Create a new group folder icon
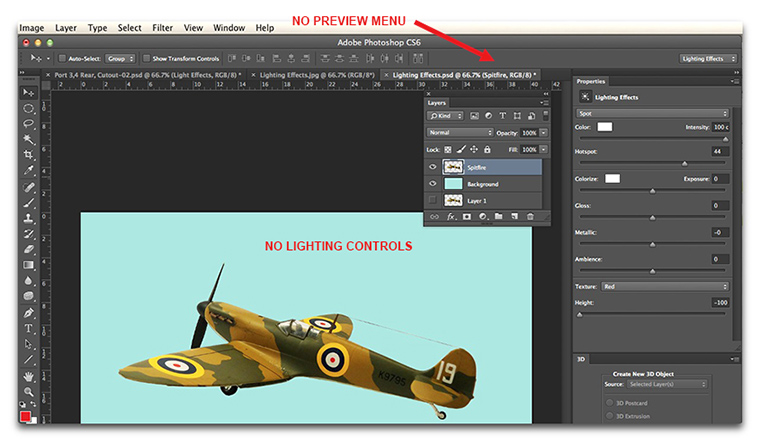This screenshot has height=445, width=761. (498, 216)
